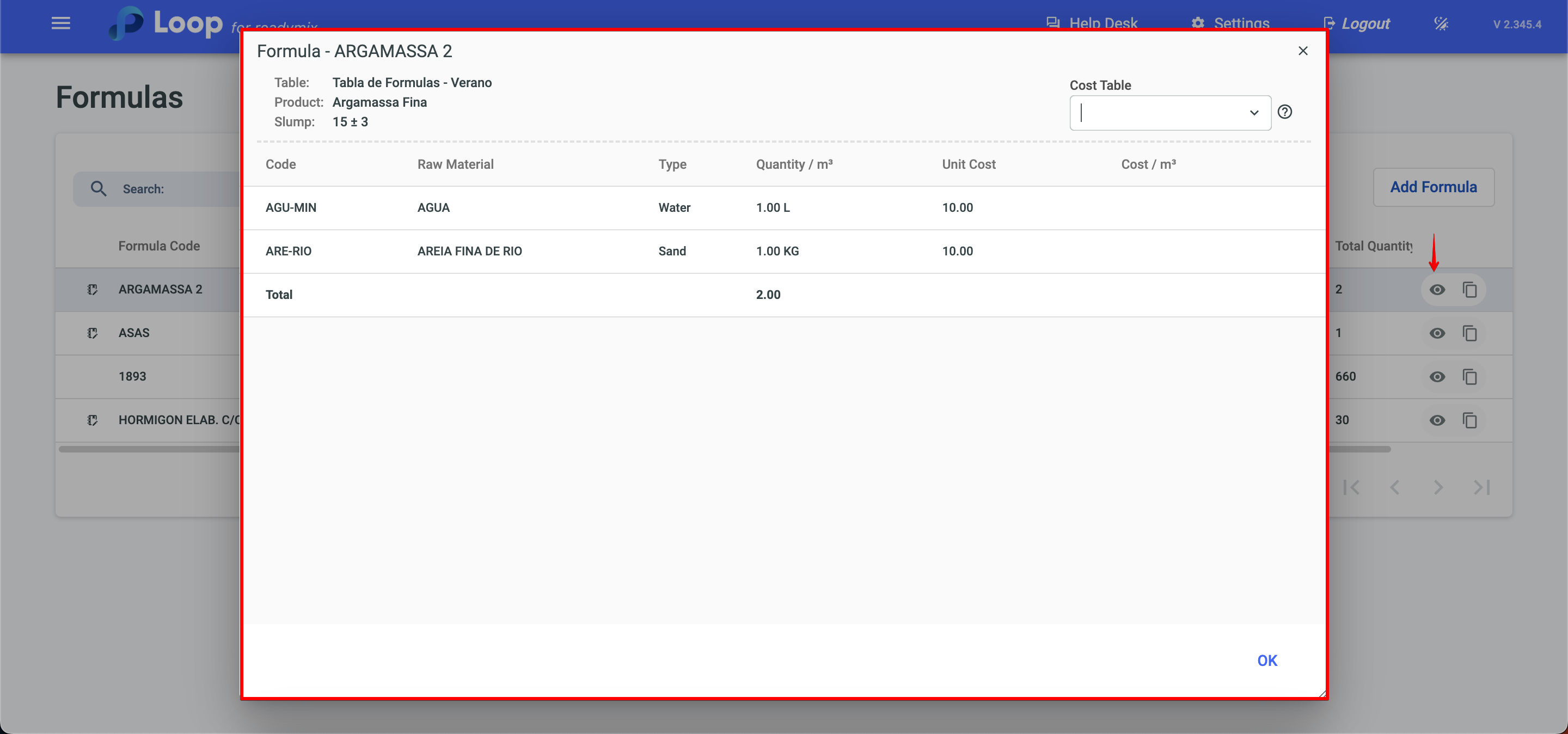1568x734 pixels.
Task: Open the hamburger navigation menu
Action: 61,24
